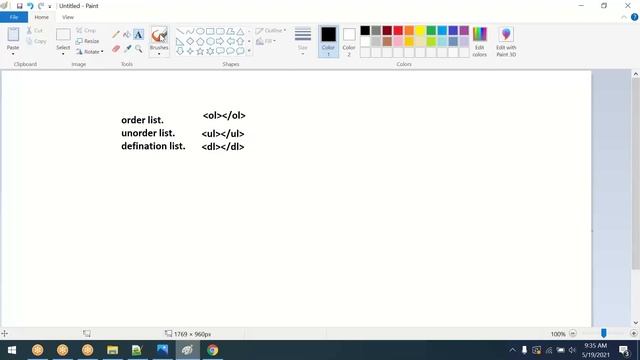
Task: Click the Undo arrow
Action: 30,6
